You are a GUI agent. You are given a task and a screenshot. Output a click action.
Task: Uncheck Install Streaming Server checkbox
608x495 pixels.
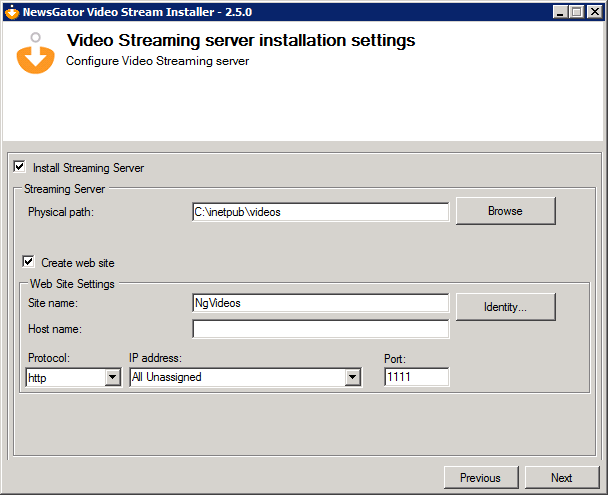click(x=20, y=167)
